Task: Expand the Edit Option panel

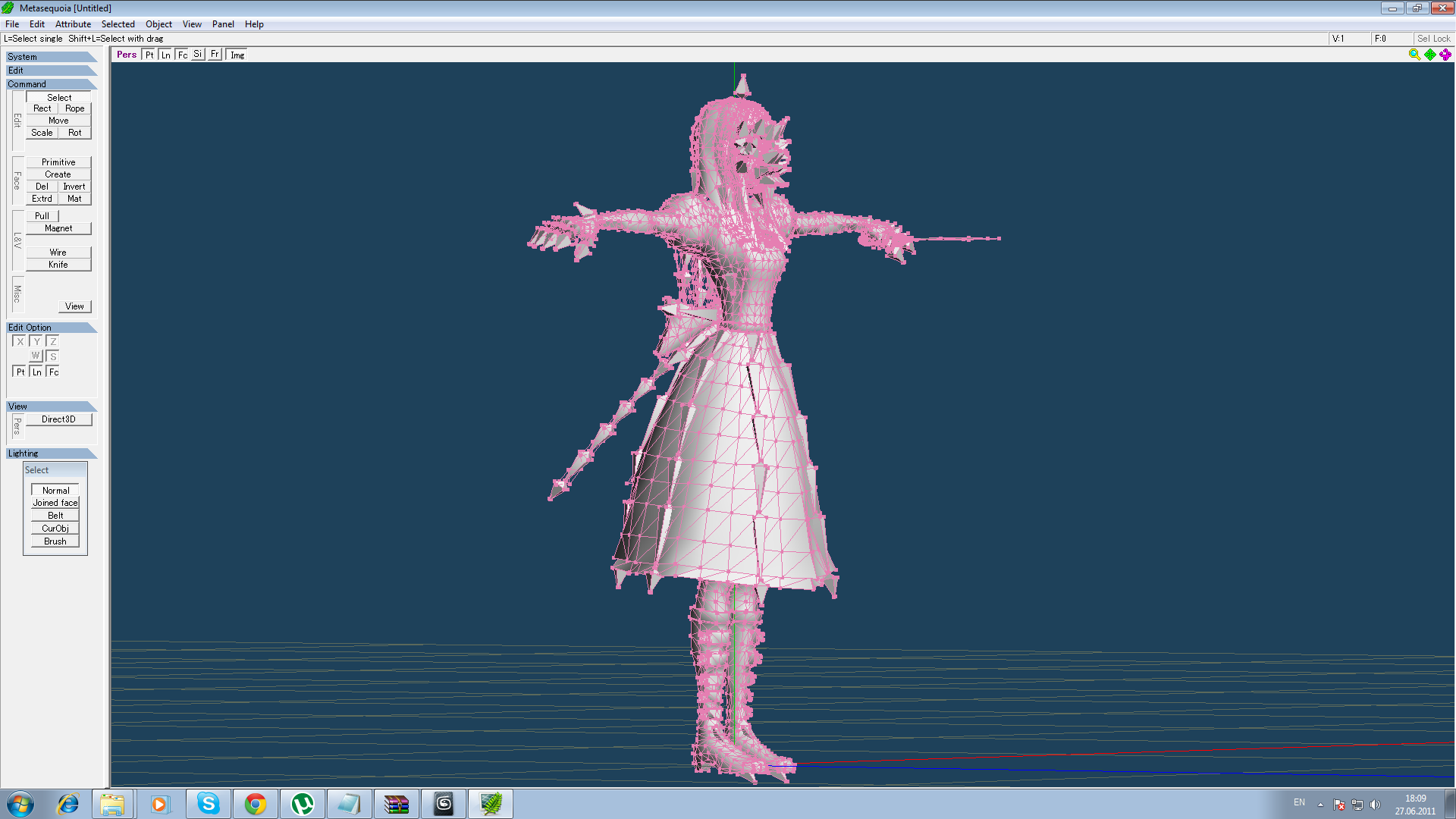Action: tap(30, 327)
